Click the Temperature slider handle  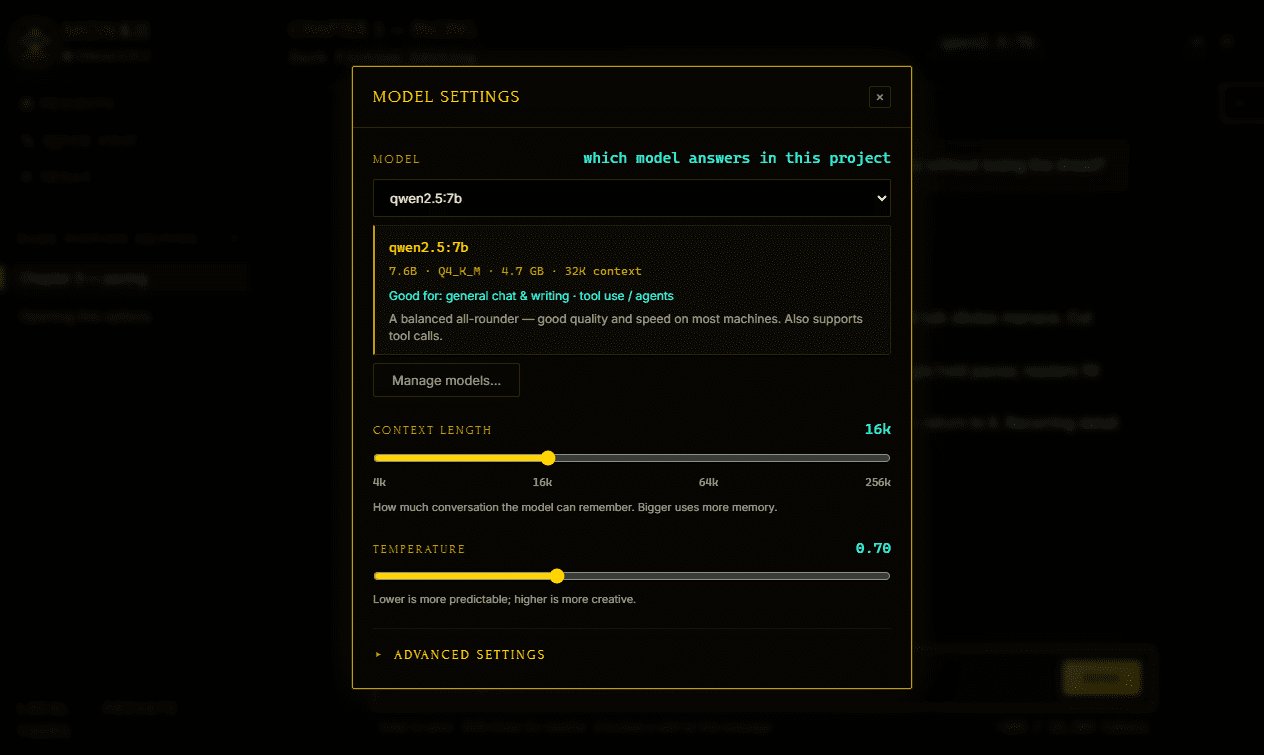tap(557, 576)
